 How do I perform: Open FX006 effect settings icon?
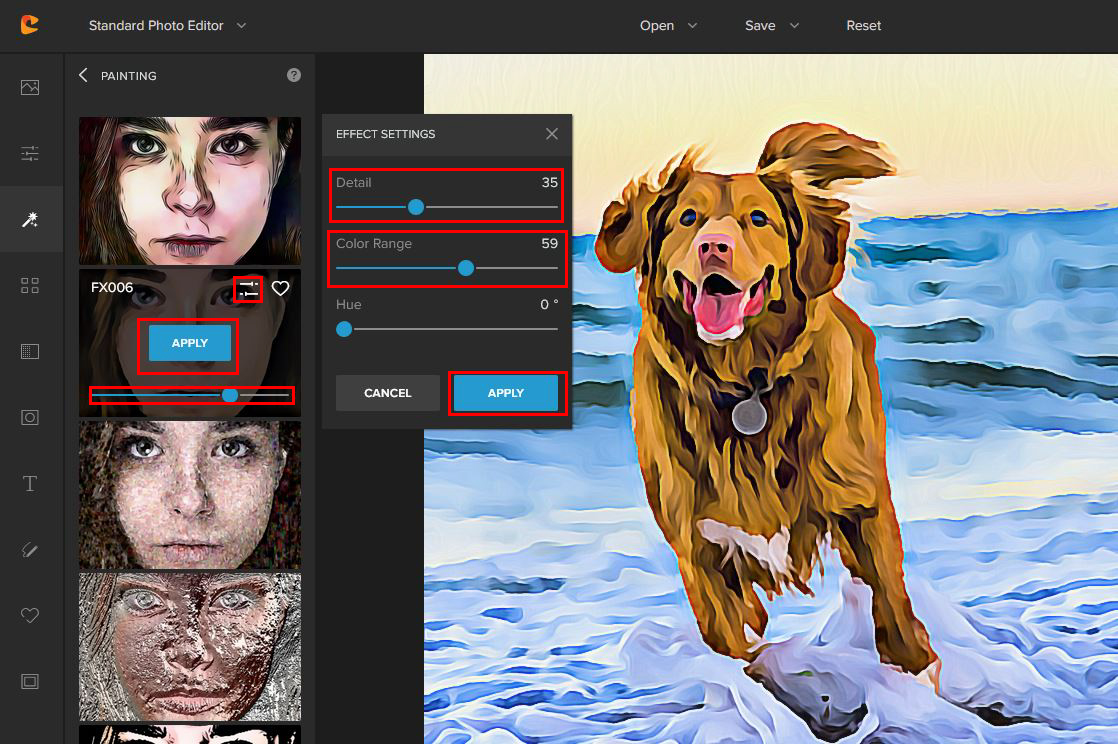click(x=248, y=288)
